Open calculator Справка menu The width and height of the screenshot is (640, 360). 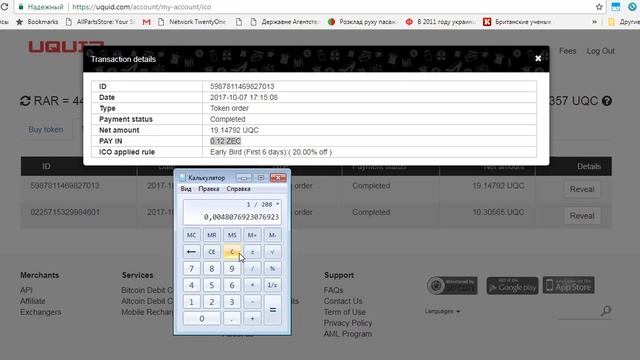pyautogui.click(x=238, y=189)
